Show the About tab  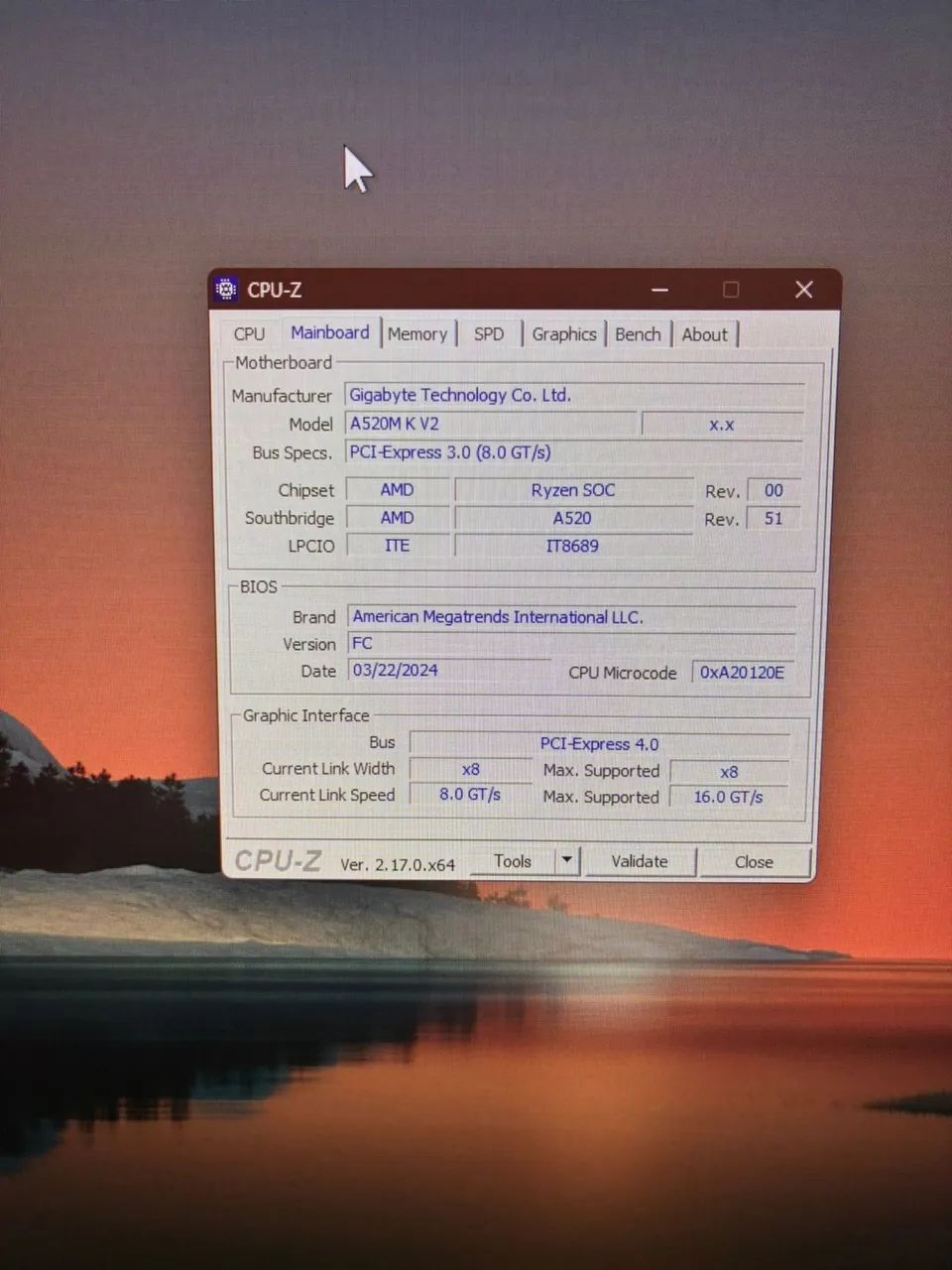pos(704,333)
